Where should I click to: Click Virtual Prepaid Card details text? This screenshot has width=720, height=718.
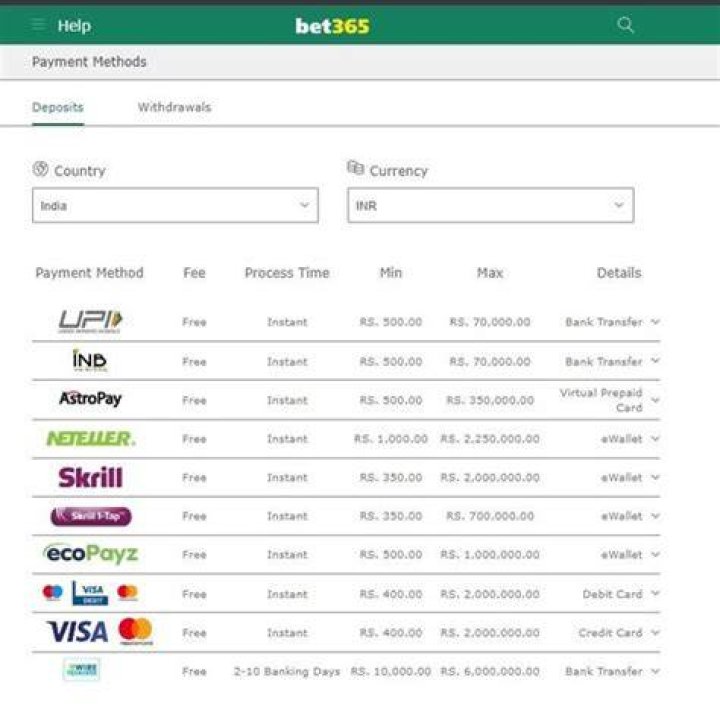click(601, 400)
